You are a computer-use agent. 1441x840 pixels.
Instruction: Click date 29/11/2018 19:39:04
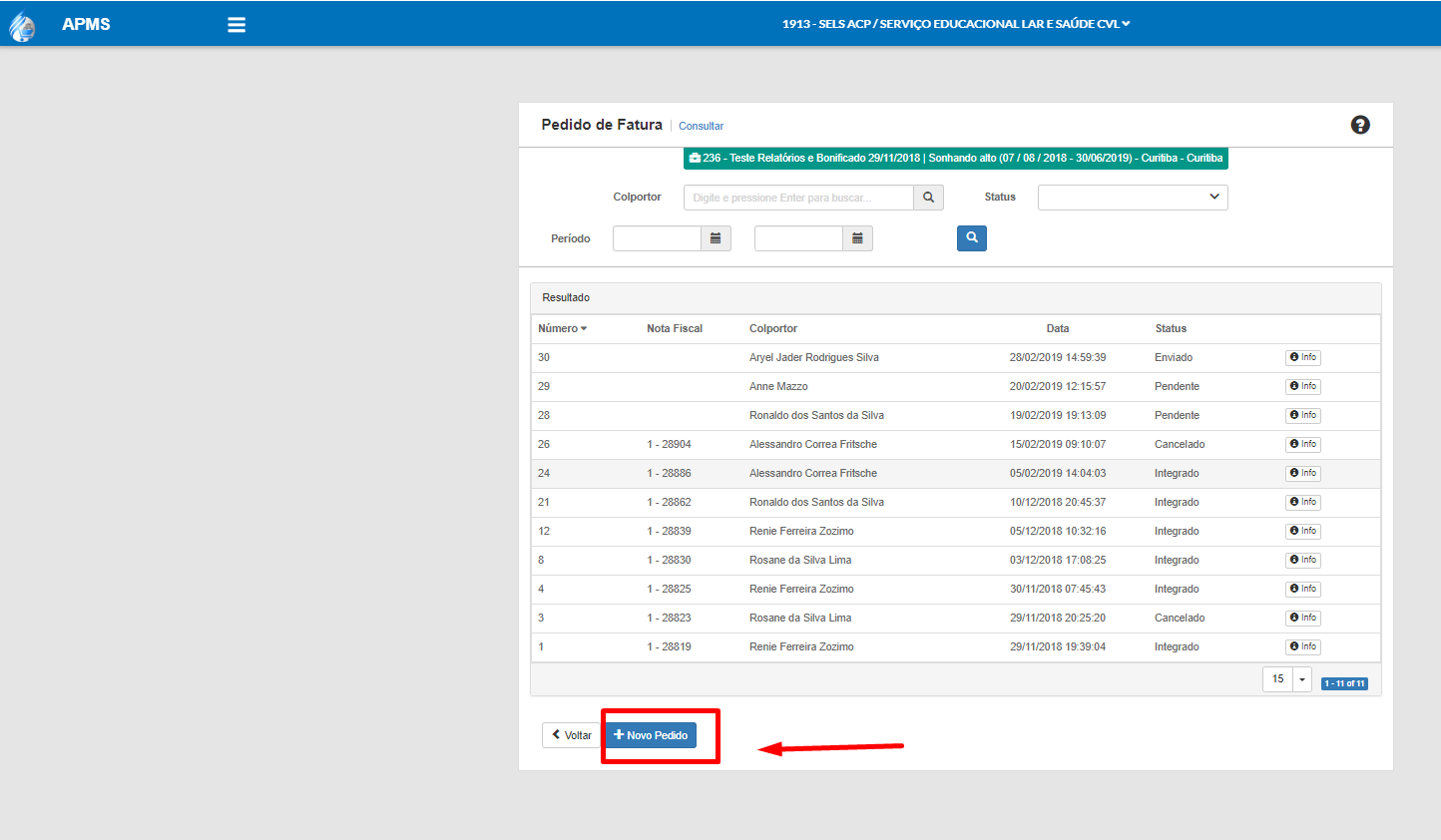tap(1058, 646)
